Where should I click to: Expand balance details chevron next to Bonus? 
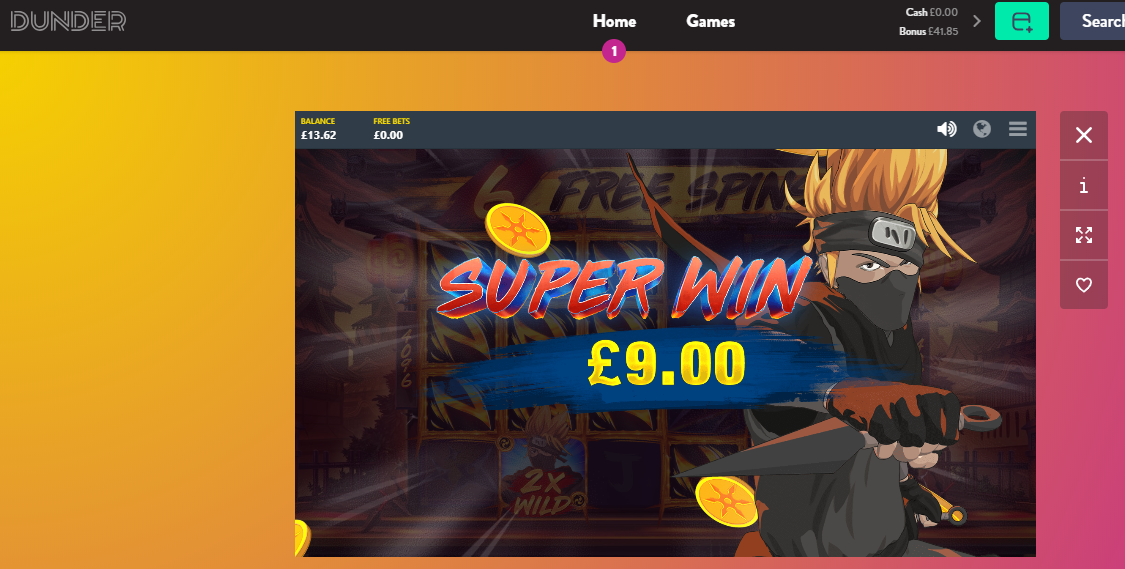[976, 21]
